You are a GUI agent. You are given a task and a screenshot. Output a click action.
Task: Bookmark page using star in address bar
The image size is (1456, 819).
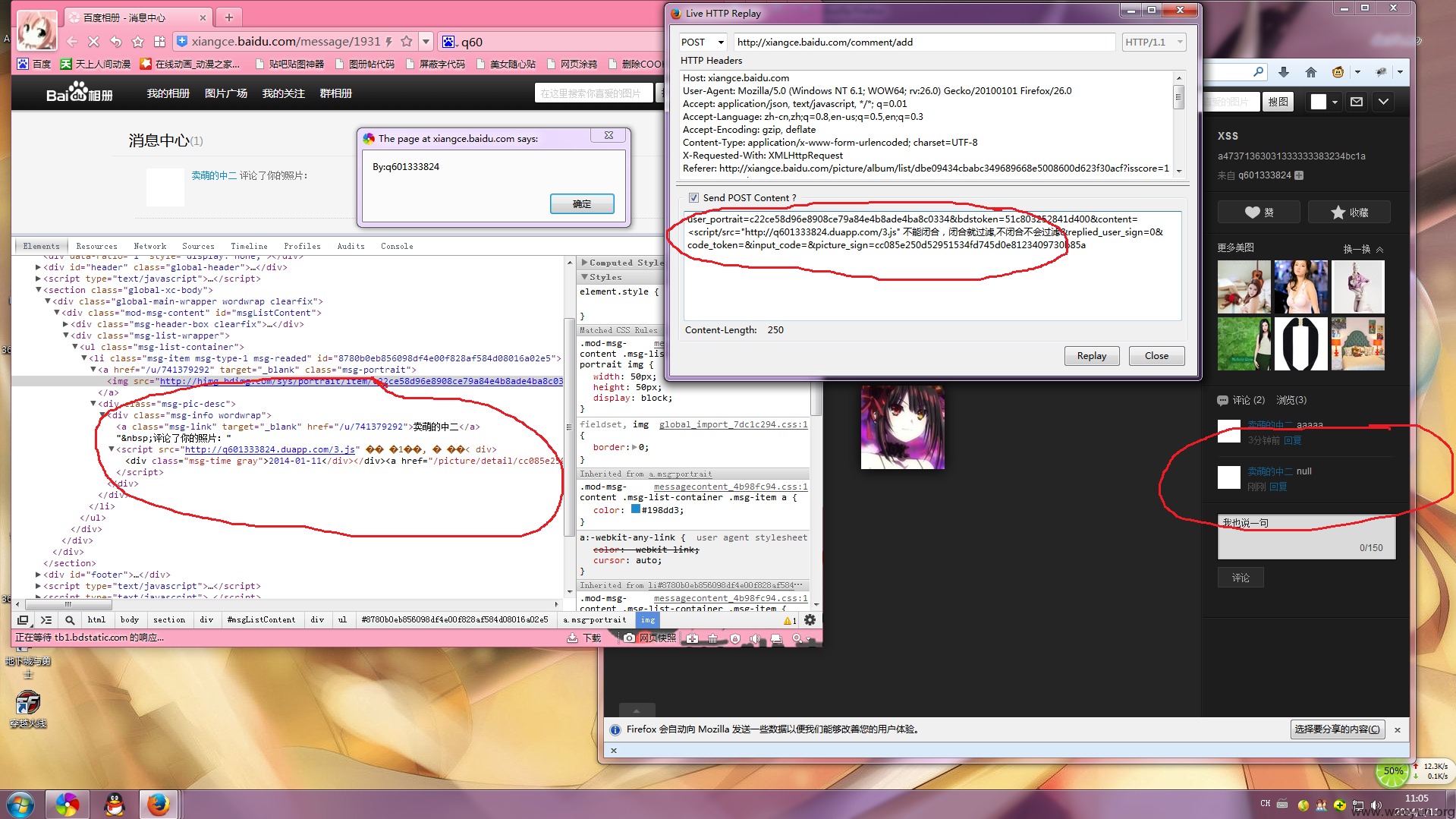(x=406, y=42)
